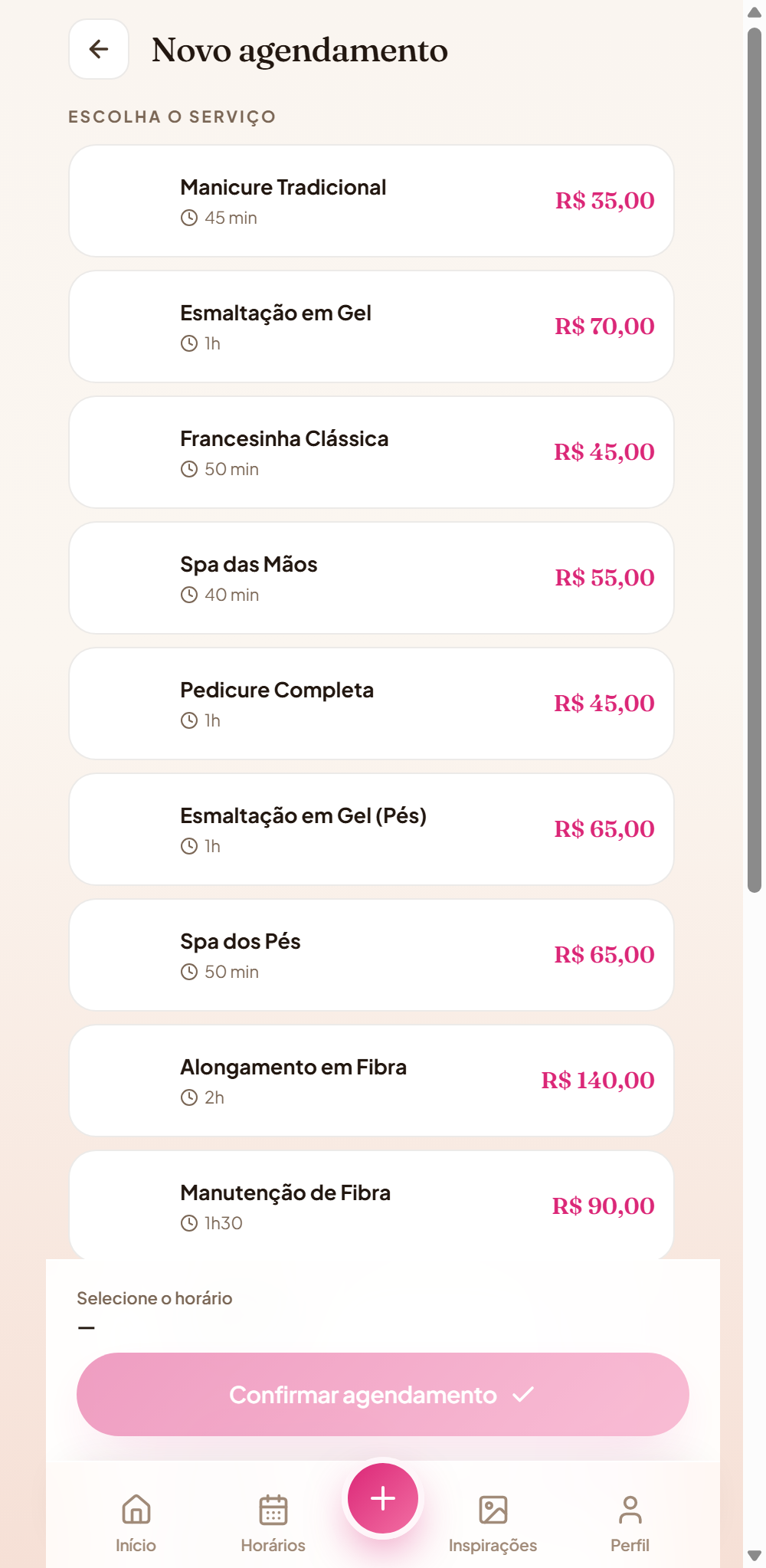This screenshot has height=1568, width=766.
Task: Click the vertical scrollbar thumb
Action: (x=755, y=460)
